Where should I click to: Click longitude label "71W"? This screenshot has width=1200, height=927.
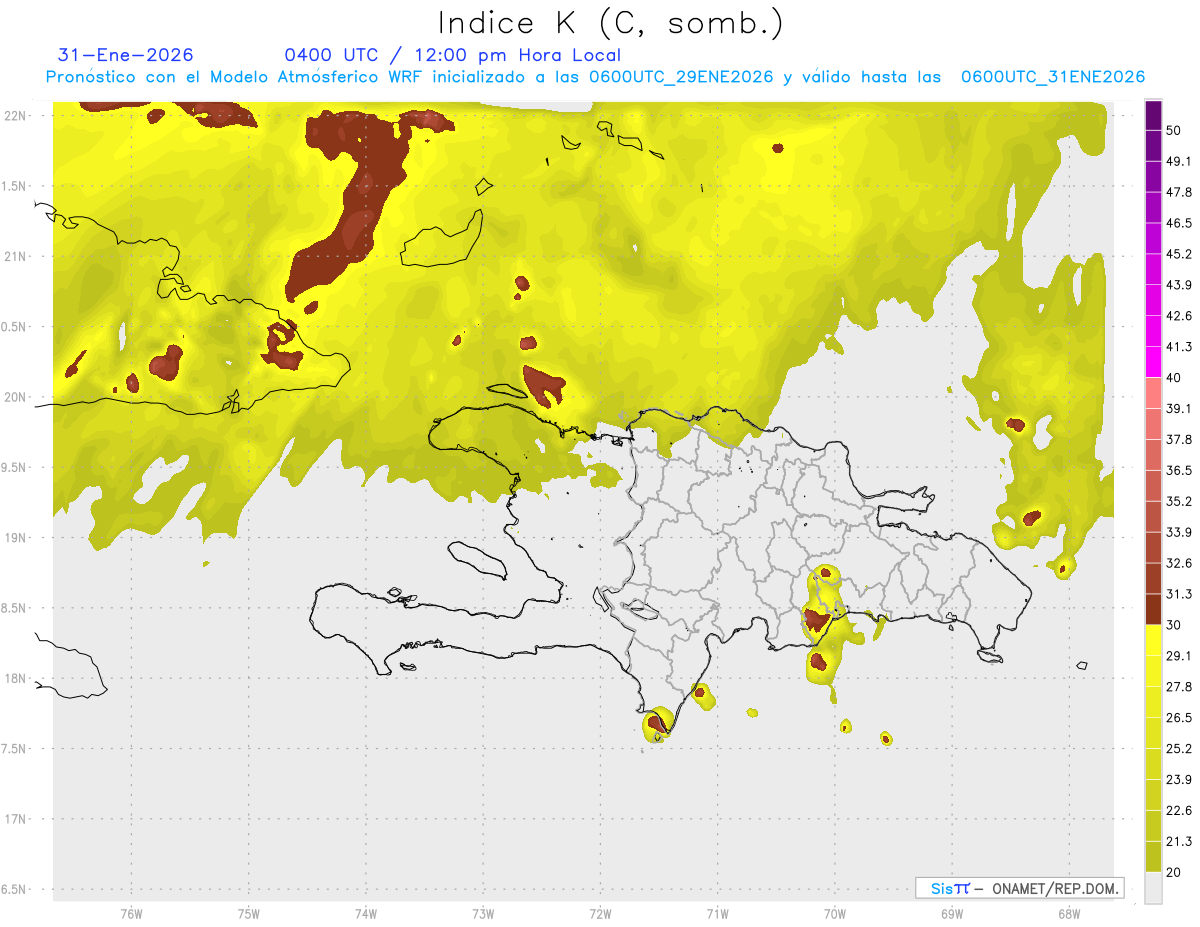click(717, 913)
